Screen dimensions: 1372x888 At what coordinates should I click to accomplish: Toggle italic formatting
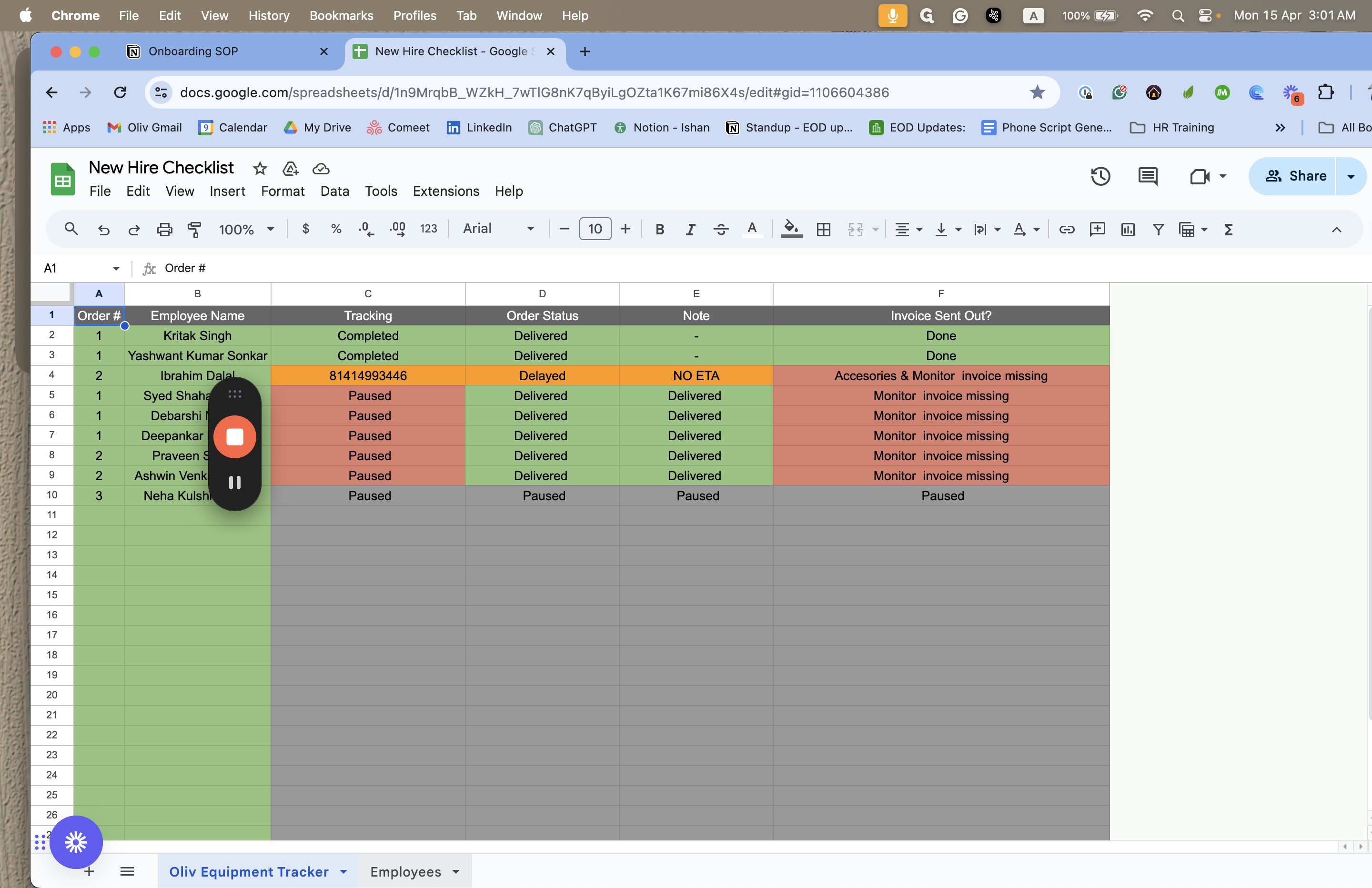[690, 230]
